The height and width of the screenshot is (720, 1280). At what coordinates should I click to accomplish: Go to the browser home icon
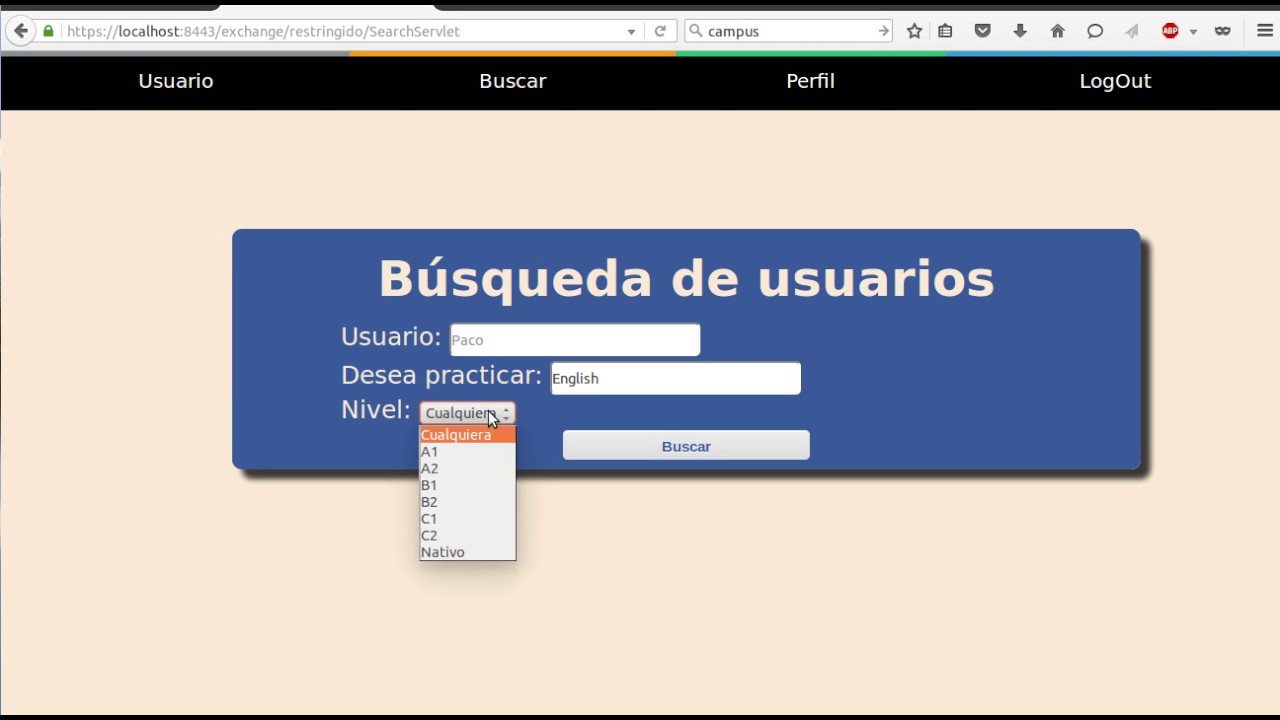pyautogui.click(x=1057, y=31)
